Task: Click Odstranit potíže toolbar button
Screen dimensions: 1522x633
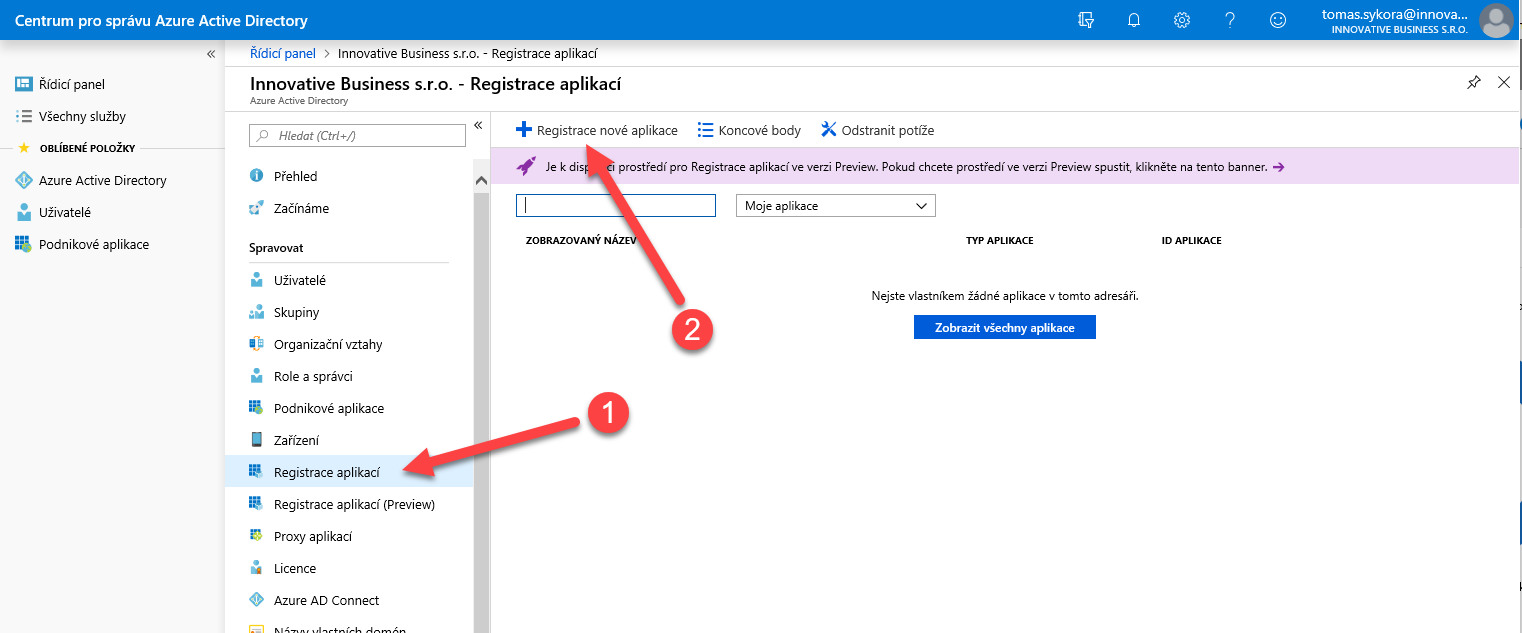Action: pyautogui.click(x=877, y=130)
